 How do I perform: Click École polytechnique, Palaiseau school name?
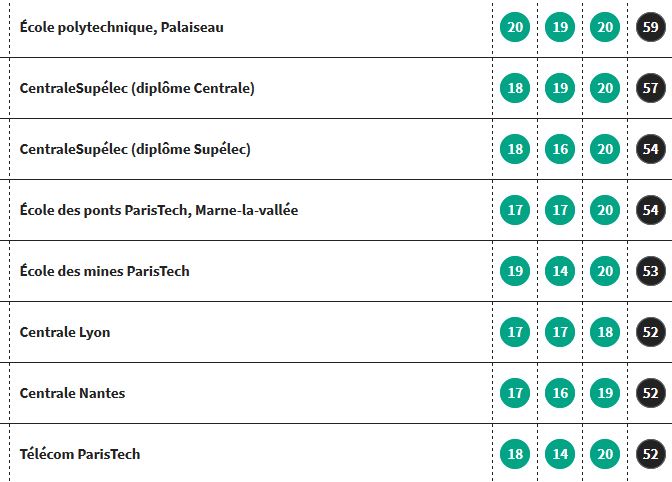(x=122, y=27)
